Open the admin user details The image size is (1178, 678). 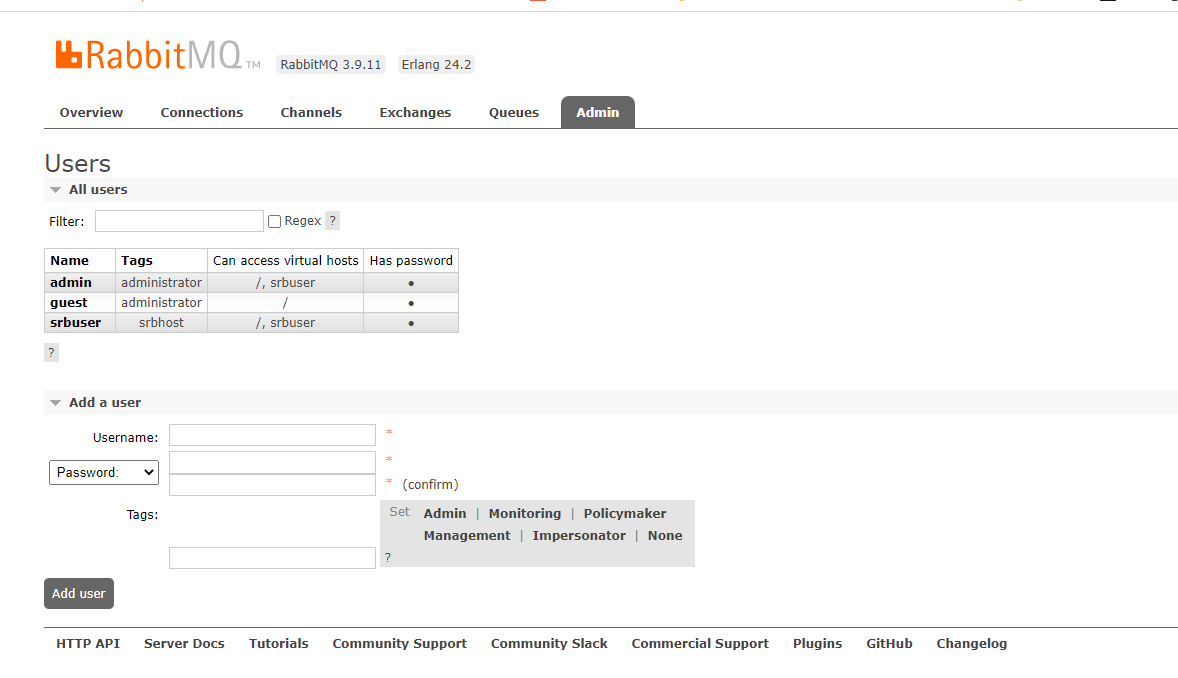[71, 283]
